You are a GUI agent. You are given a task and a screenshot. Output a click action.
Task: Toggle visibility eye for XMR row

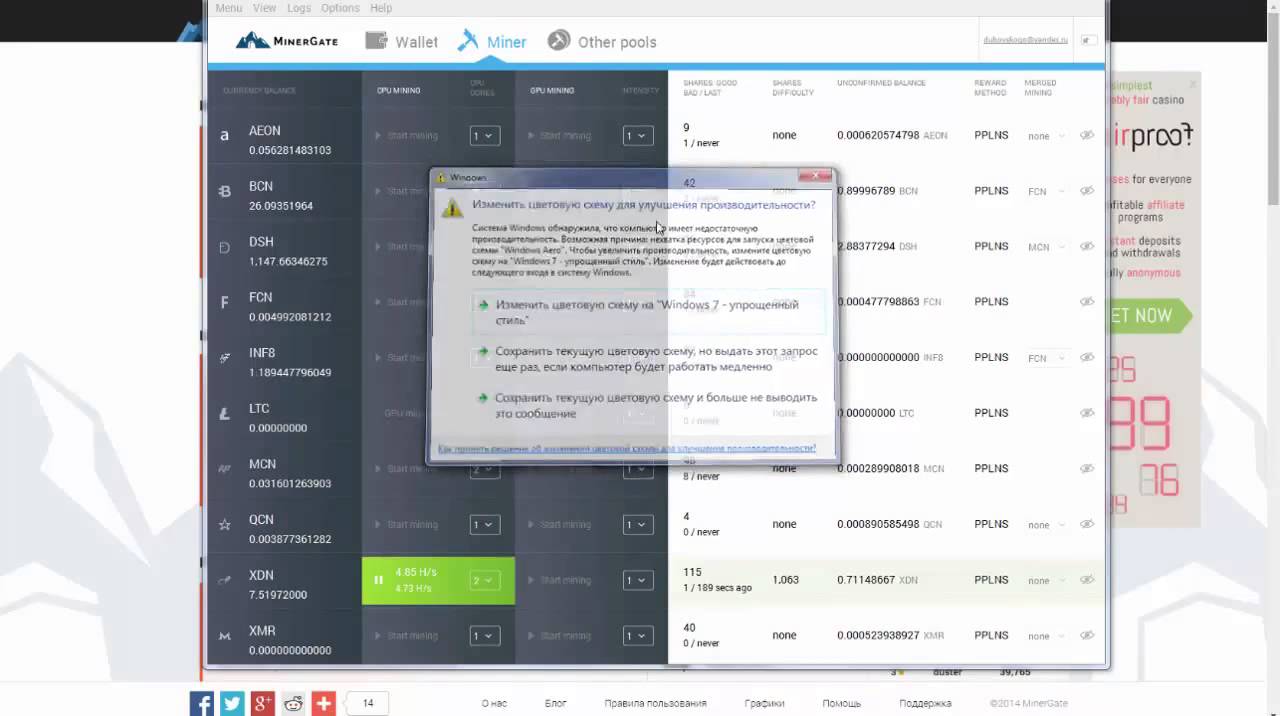[1087, 635]
